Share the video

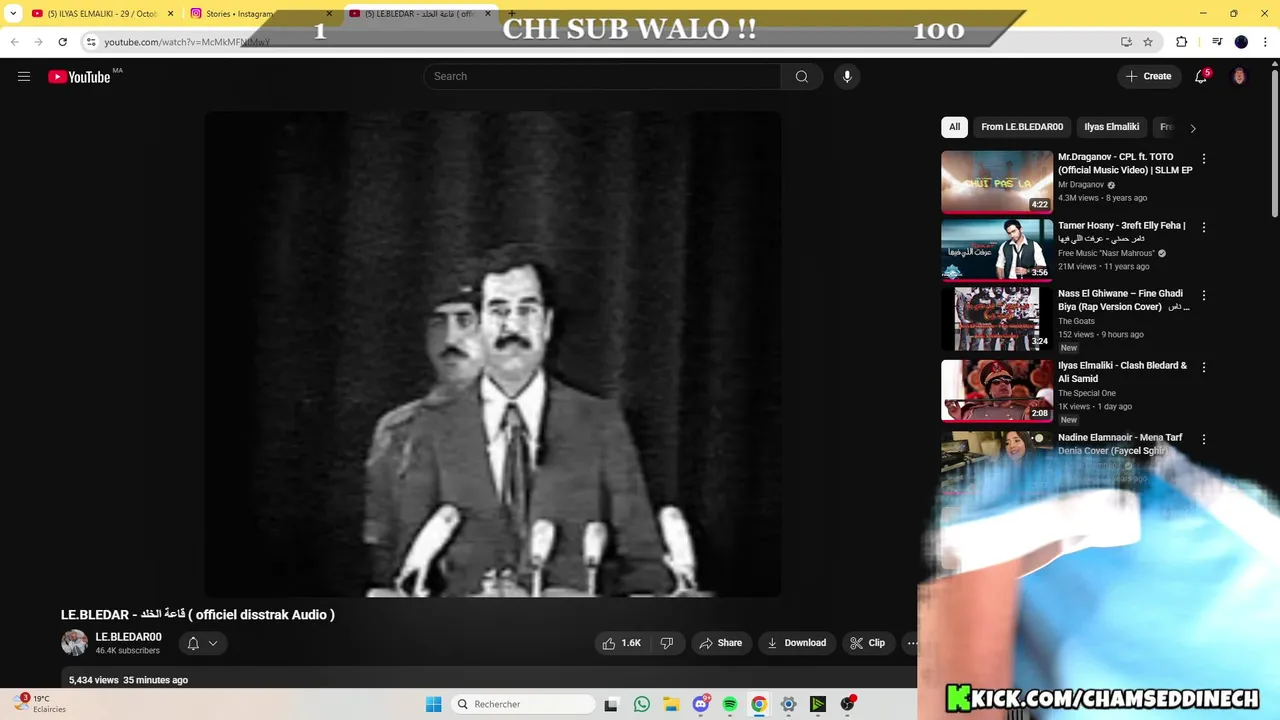720,643
